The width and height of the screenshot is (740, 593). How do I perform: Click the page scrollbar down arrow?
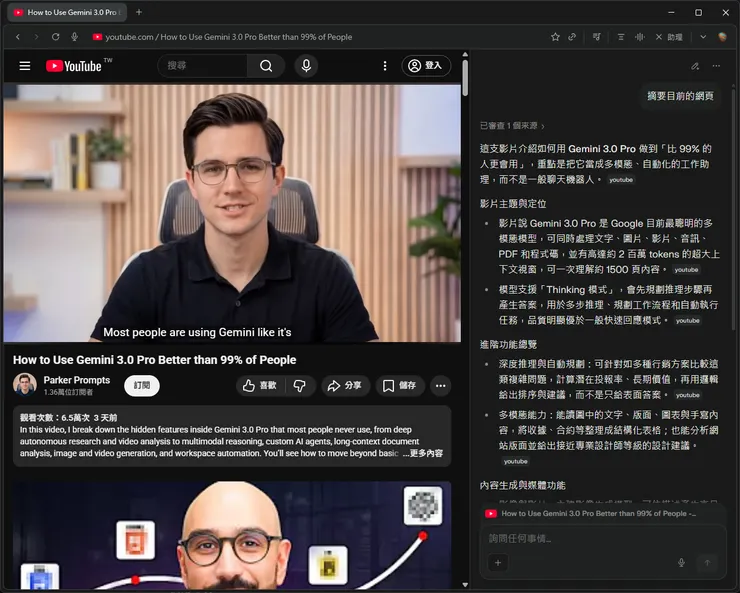(465, 585)
